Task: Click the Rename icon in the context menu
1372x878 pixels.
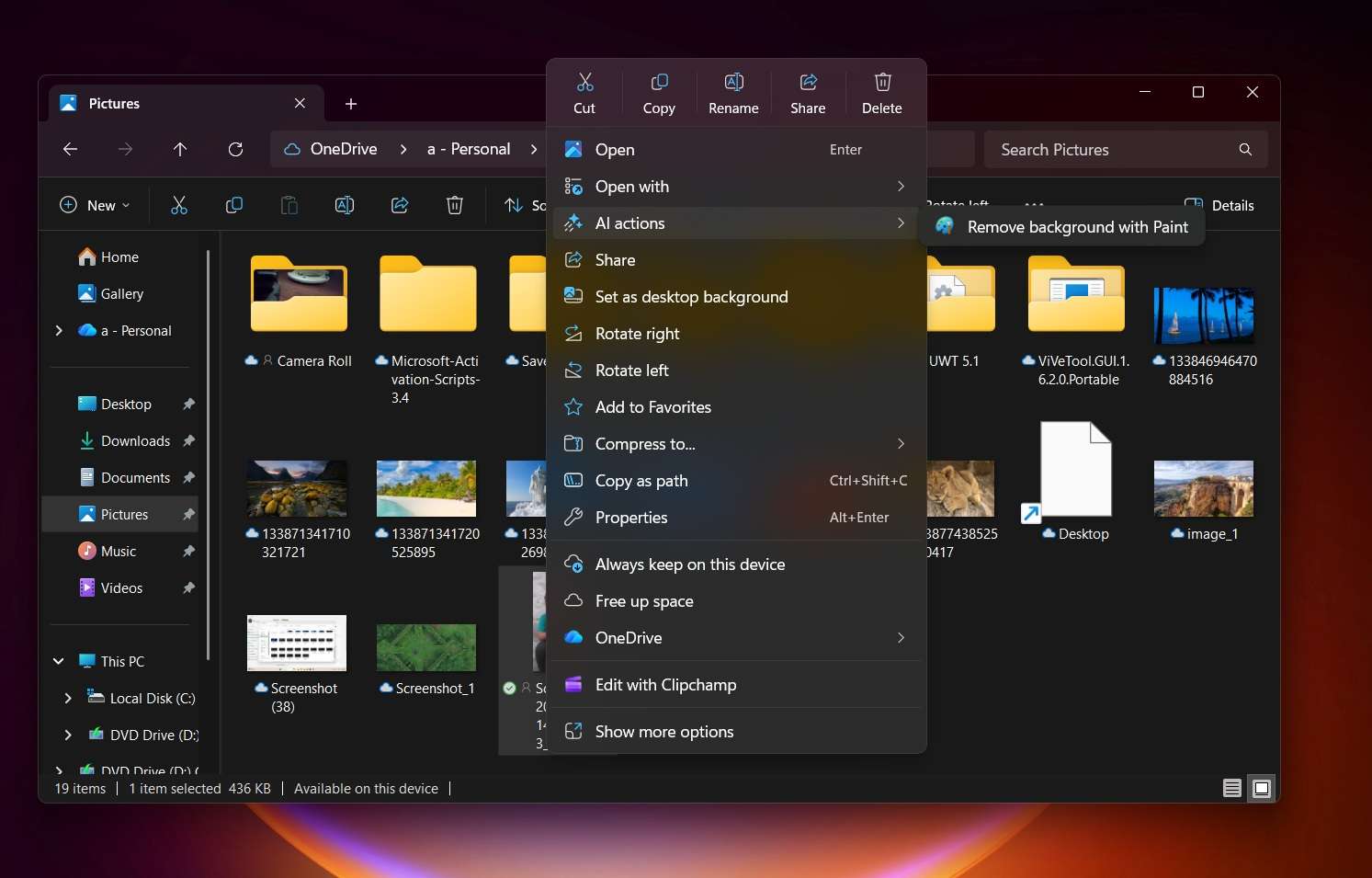Action: click(732, 83)
